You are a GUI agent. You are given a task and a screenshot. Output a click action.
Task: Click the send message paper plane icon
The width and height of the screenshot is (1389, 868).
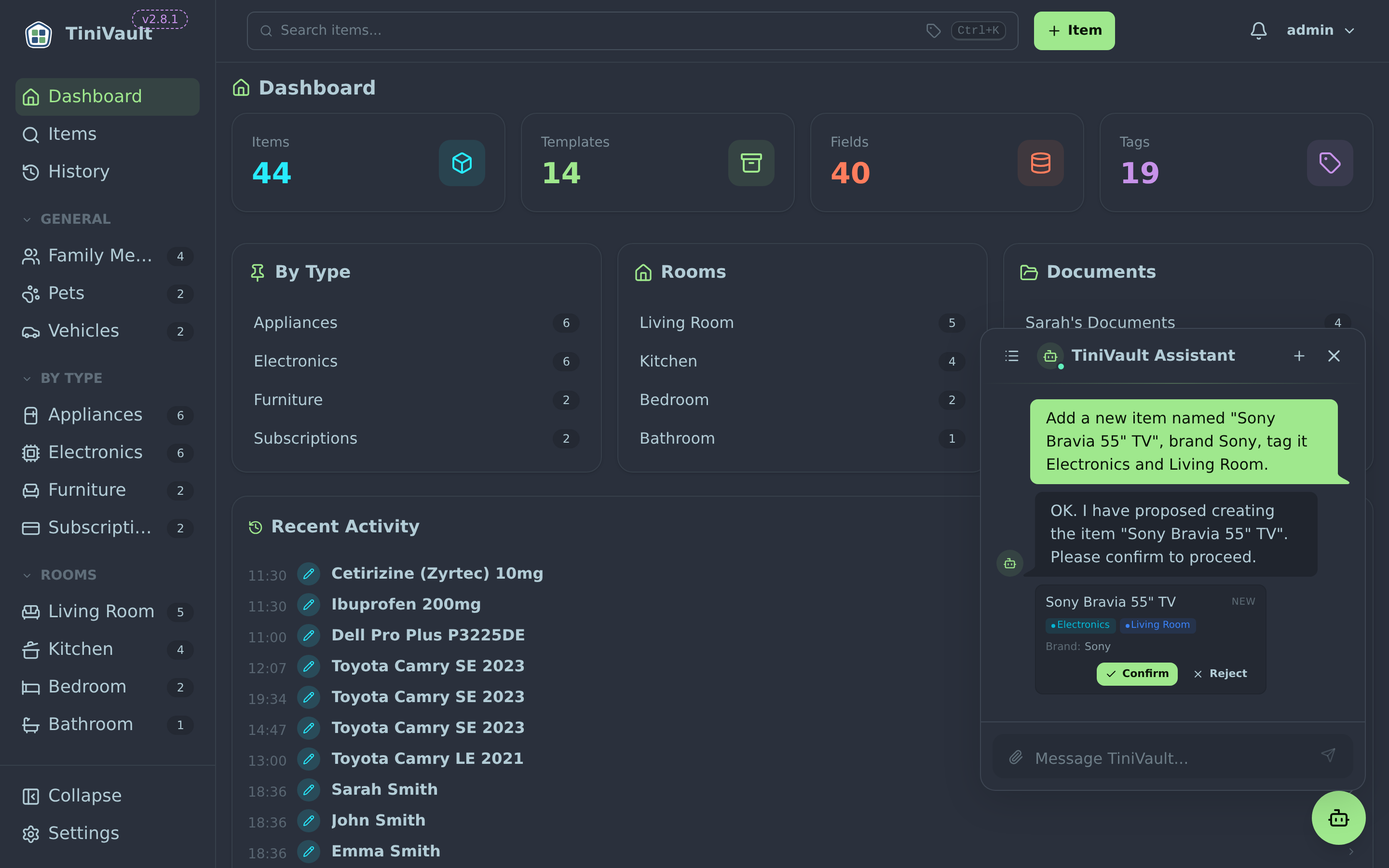click(1328, 756)
